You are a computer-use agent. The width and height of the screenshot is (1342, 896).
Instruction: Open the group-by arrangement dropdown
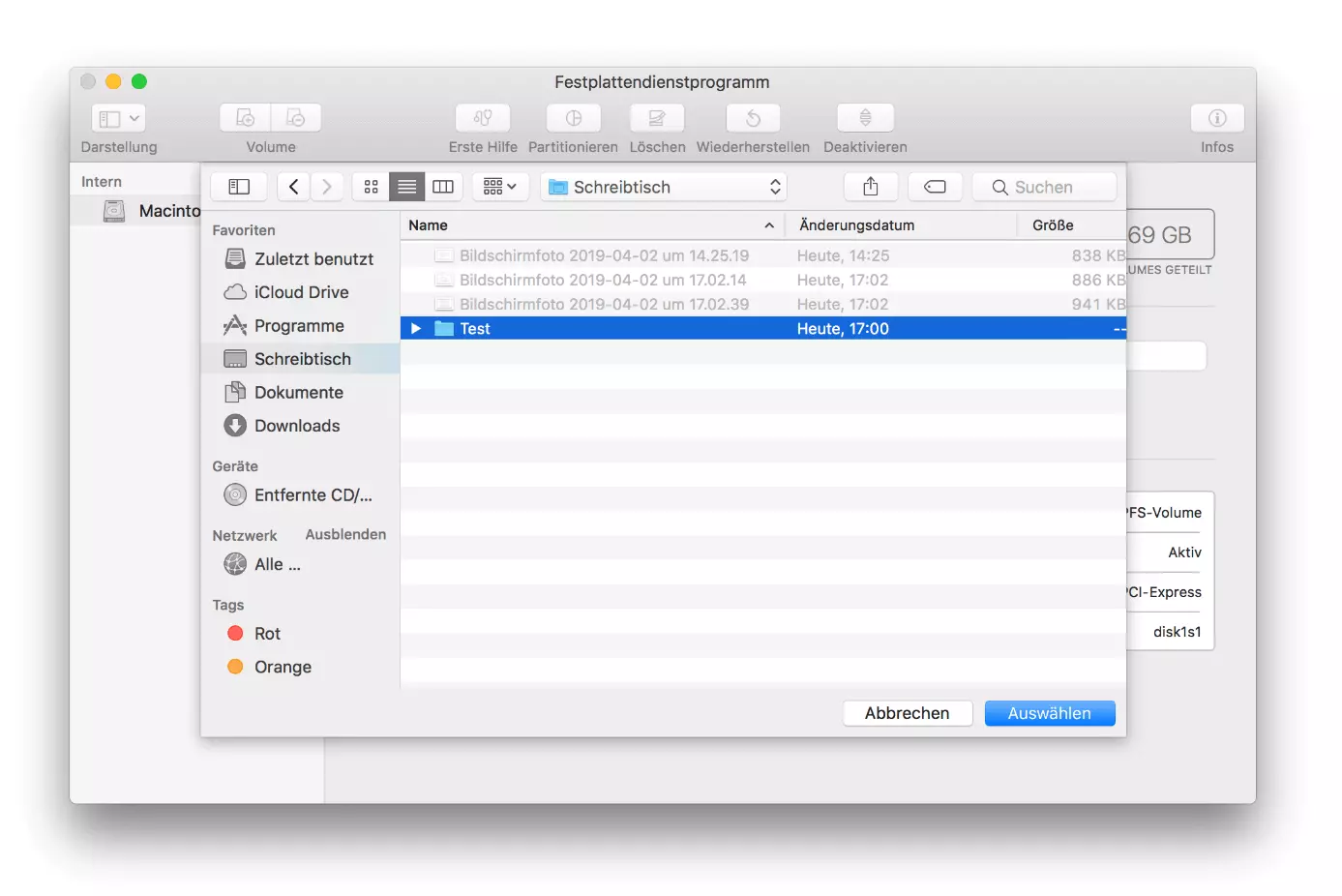tap(500, 187)
